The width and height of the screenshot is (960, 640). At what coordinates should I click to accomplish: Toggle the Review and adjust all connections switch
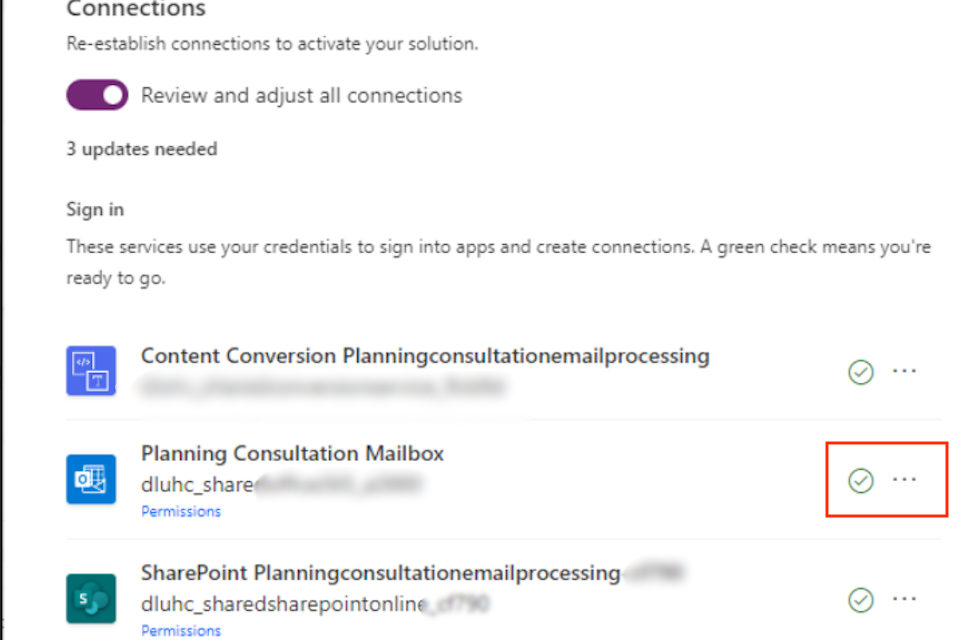pos(97,95)
